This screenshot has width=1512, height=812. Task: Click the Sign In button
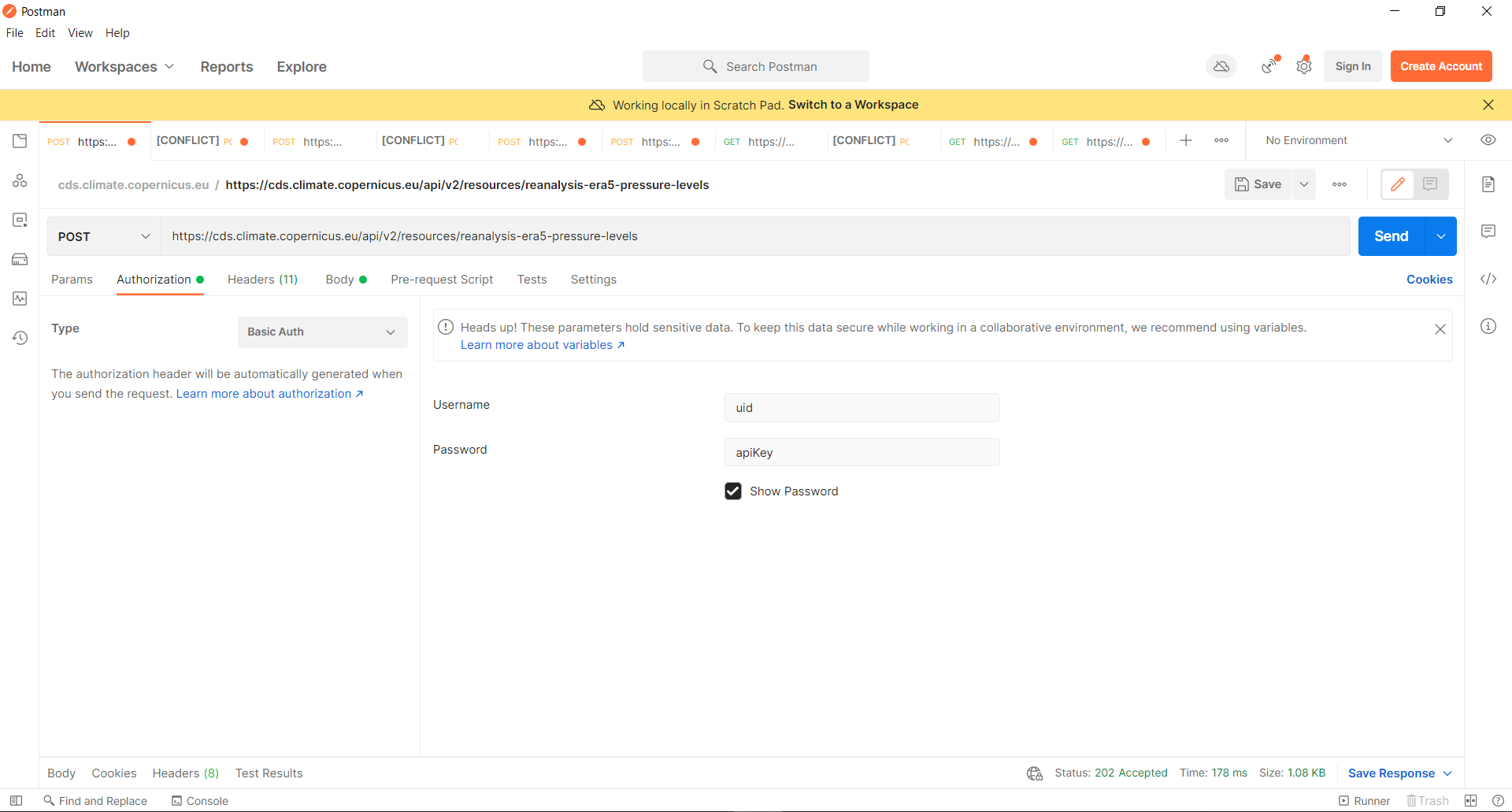click(1353, 66)
